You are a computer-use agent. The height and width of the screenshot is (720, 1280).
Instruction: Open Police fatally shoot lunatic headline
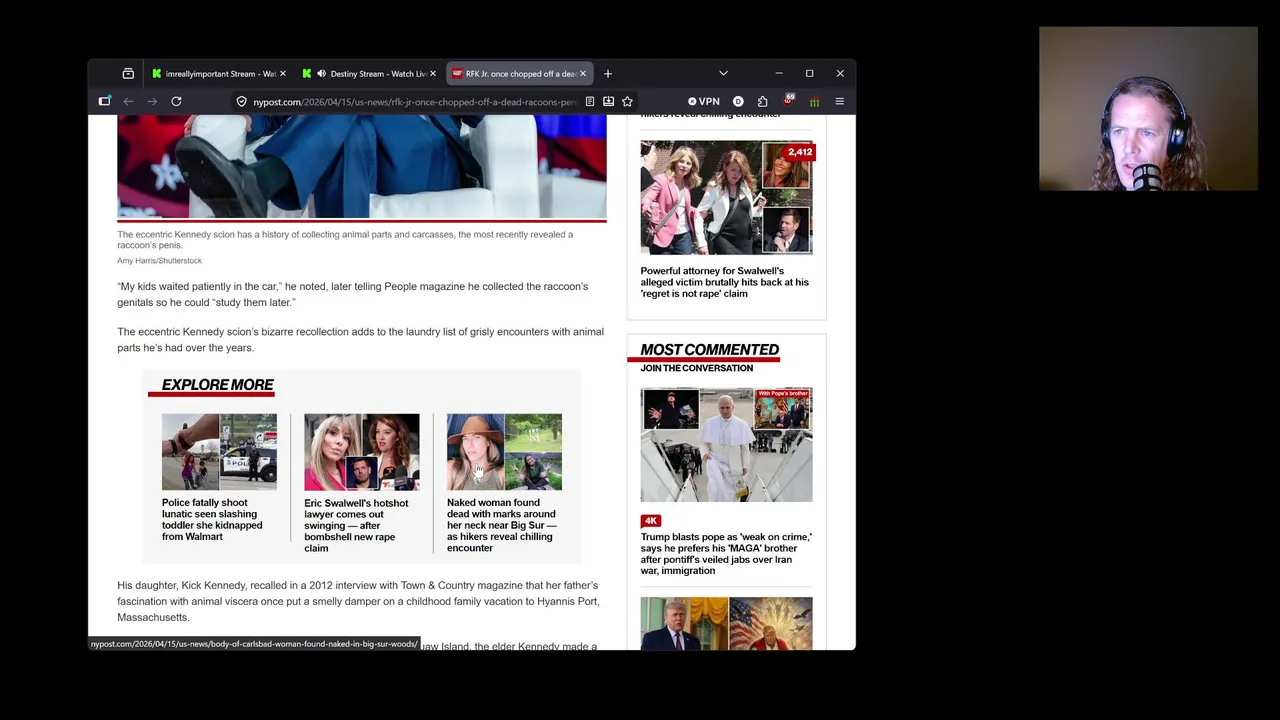pos(212,520)
